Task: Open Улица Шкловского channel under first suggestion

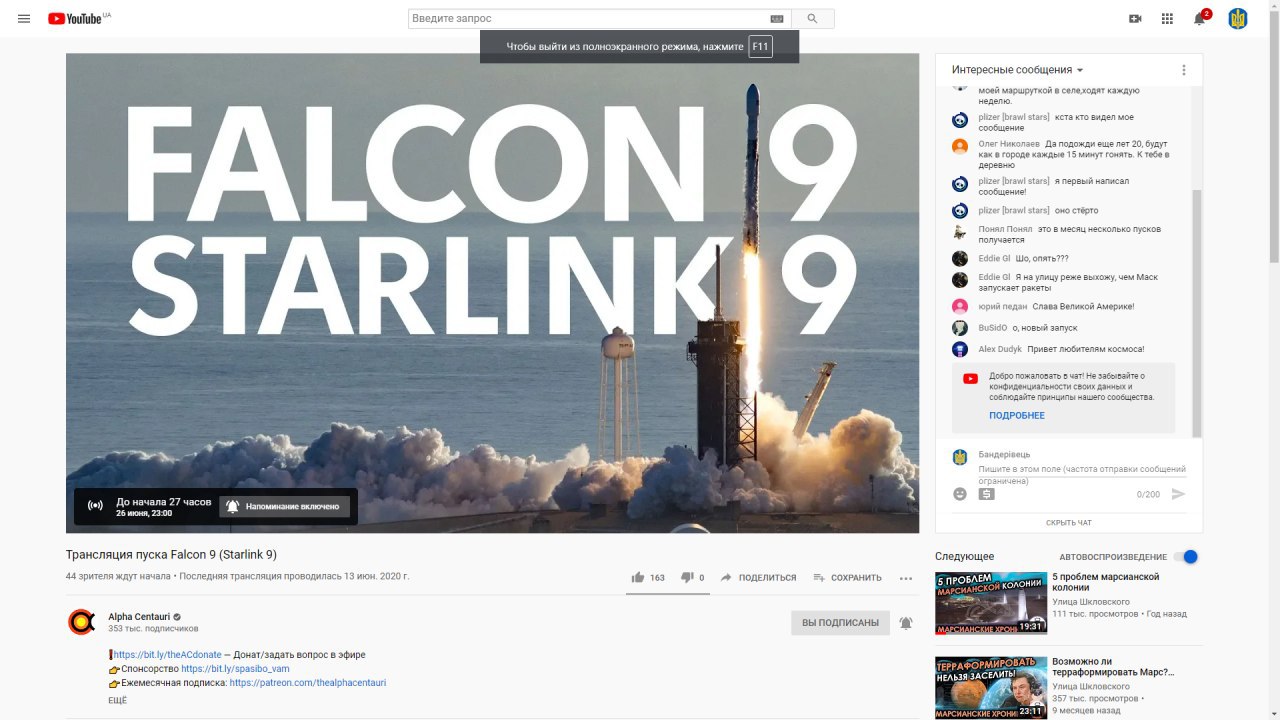Action: click(1091, 602)
